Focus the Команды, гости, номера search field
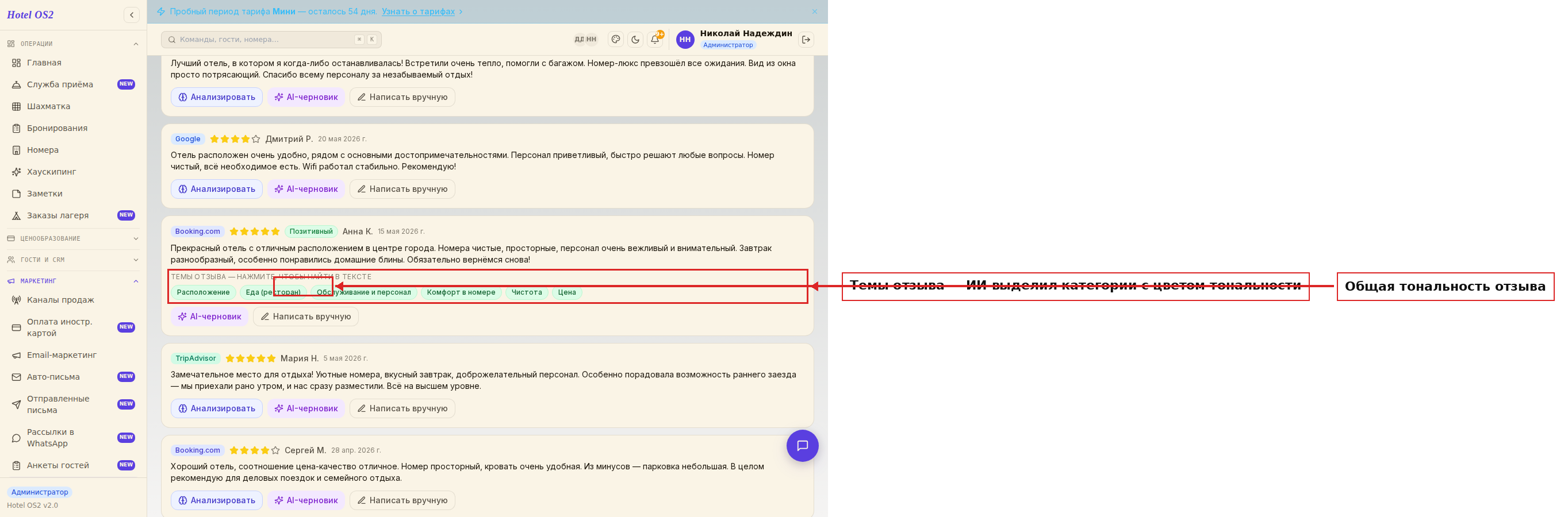The image size is (1568, 517). pyautogui.click(x=271, y=40)
